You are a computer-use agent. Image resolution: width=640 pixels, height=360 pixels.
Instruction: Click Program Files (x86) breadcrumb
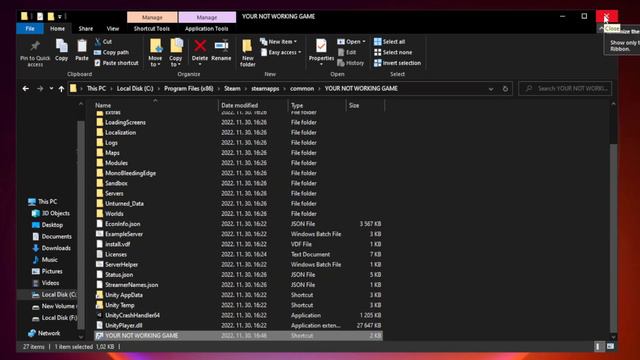(189, 89)
